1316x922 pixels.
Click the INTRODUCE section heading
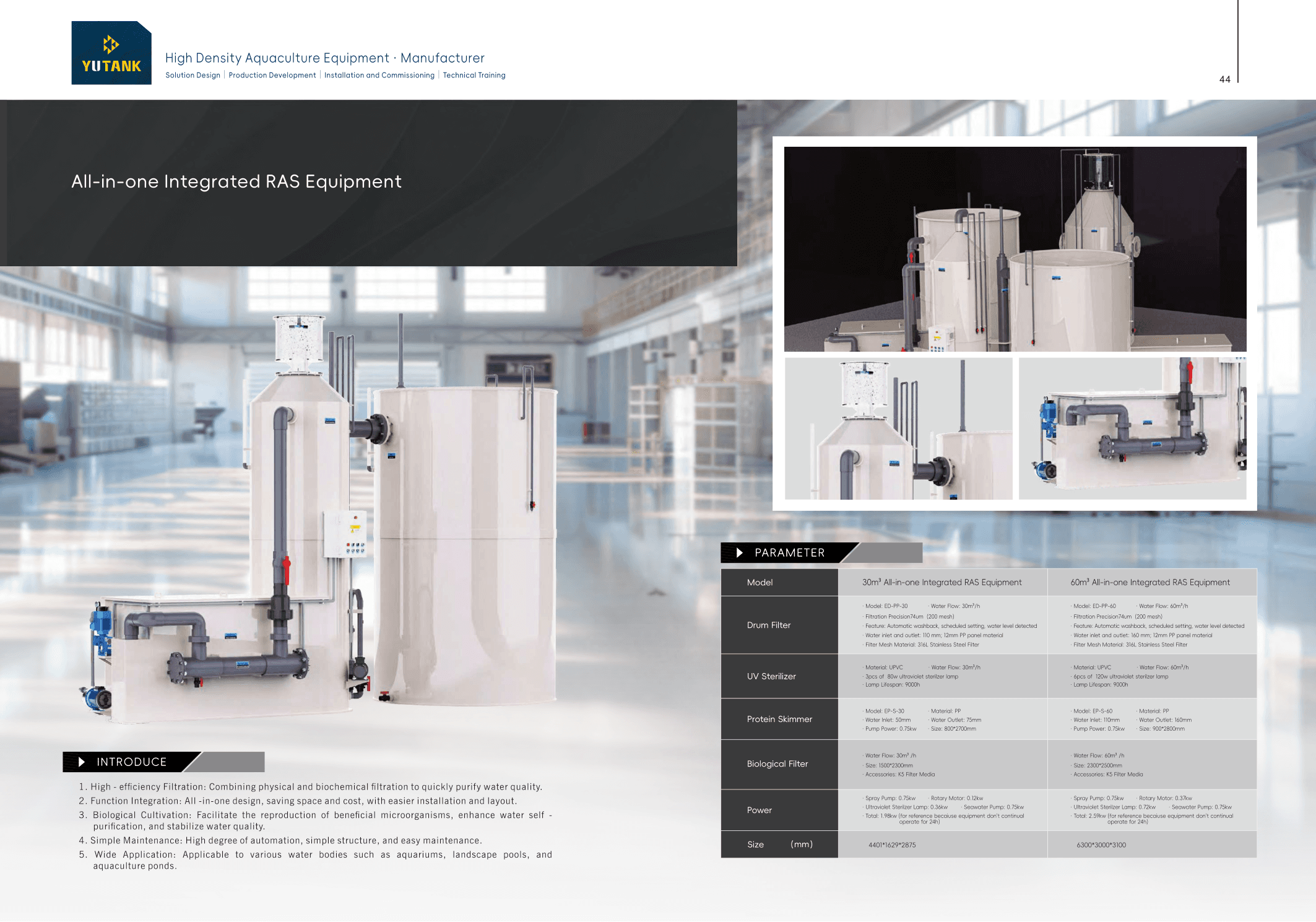coord(131,762)
